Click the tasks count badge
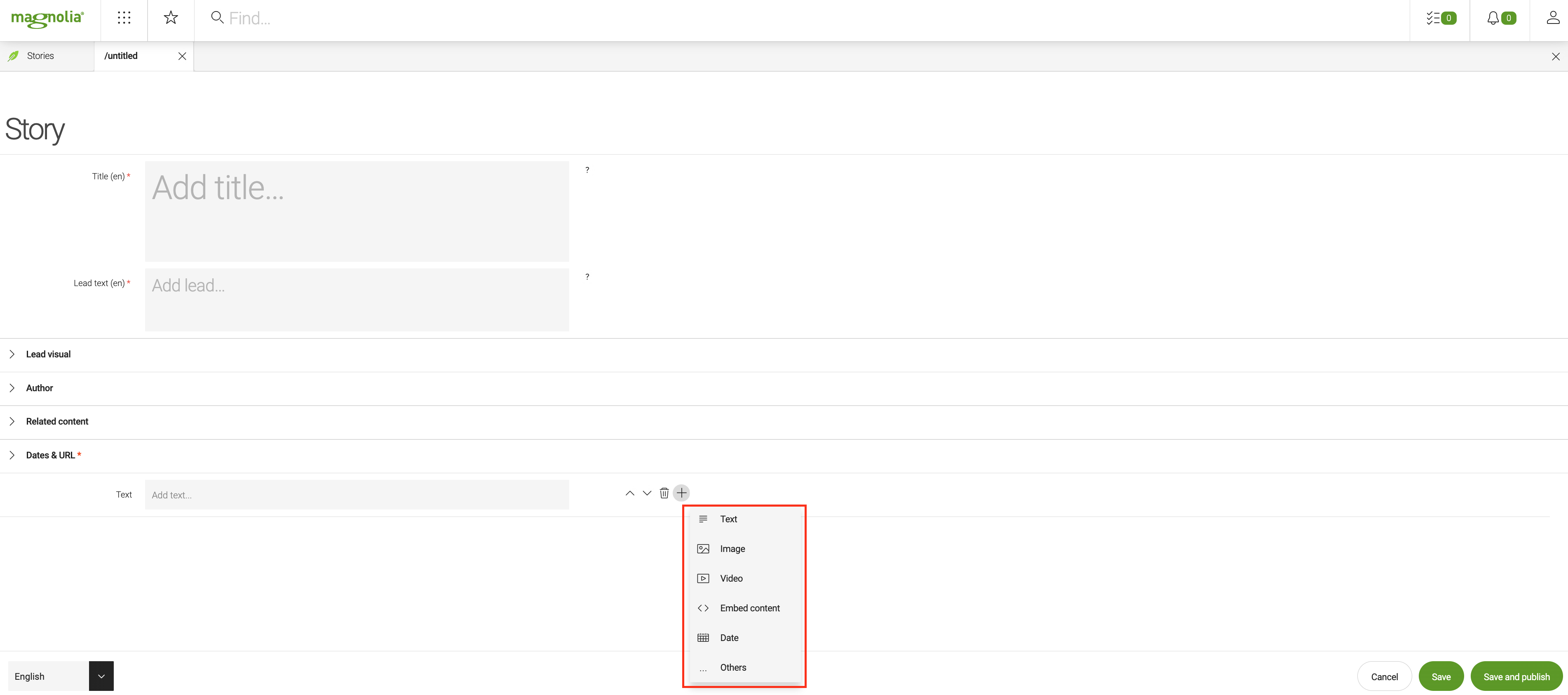 point(1449,18)
